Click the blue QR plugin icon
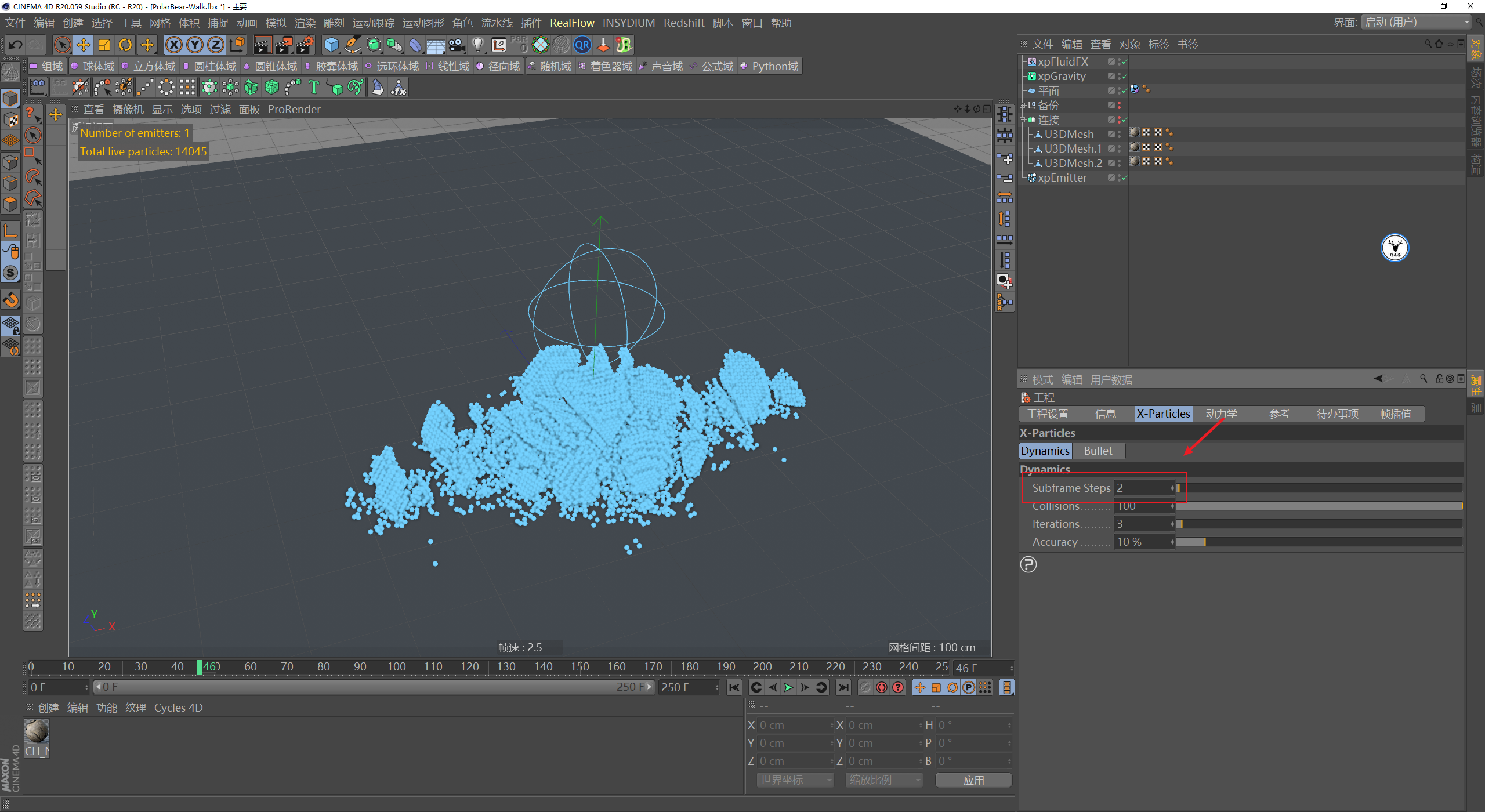Screen dimensions: 1485x812 pyautogui.click(x=582, y=45)
